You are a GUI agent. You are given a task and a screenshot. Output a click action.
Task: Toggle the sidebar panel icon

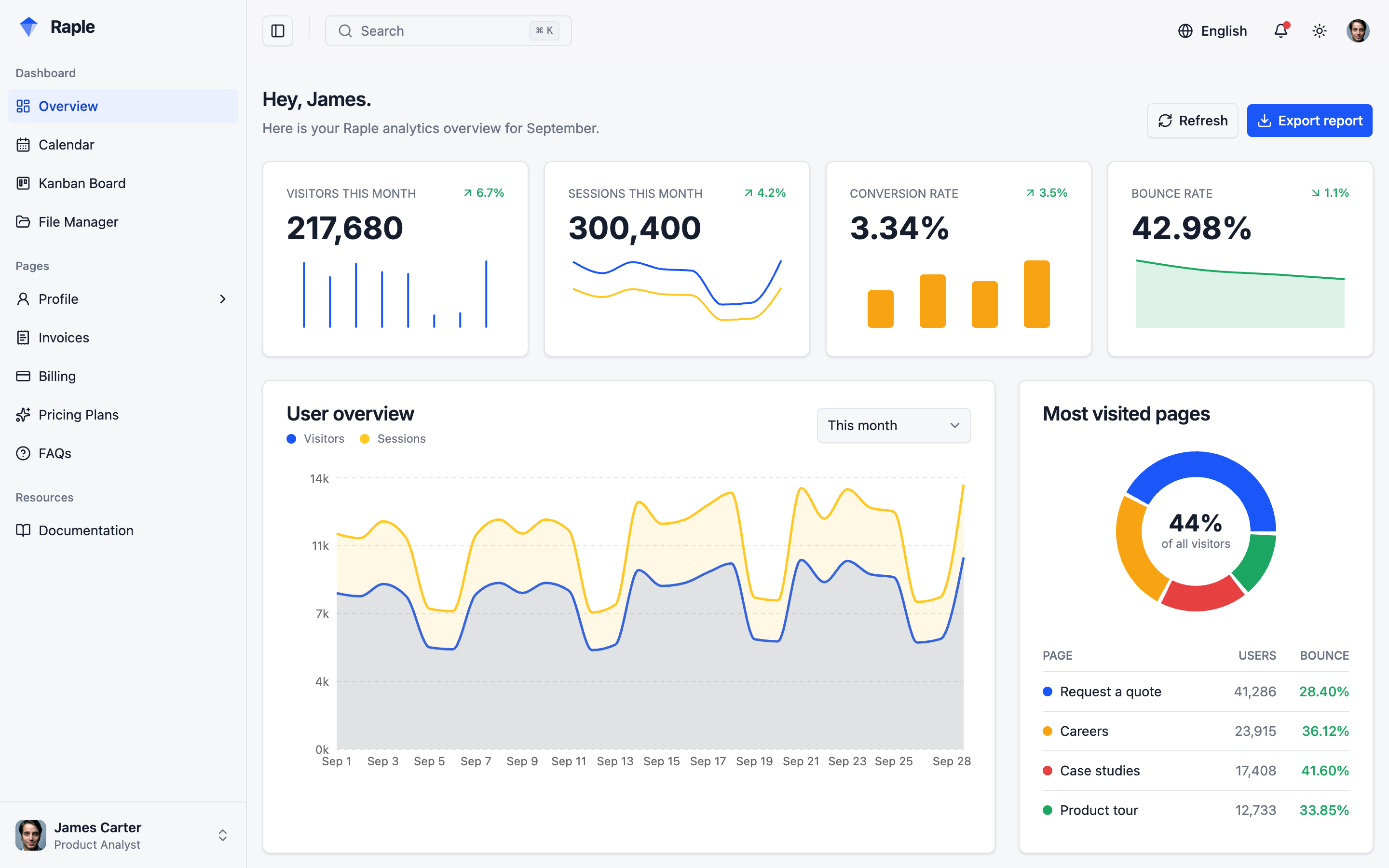(278, 31)
